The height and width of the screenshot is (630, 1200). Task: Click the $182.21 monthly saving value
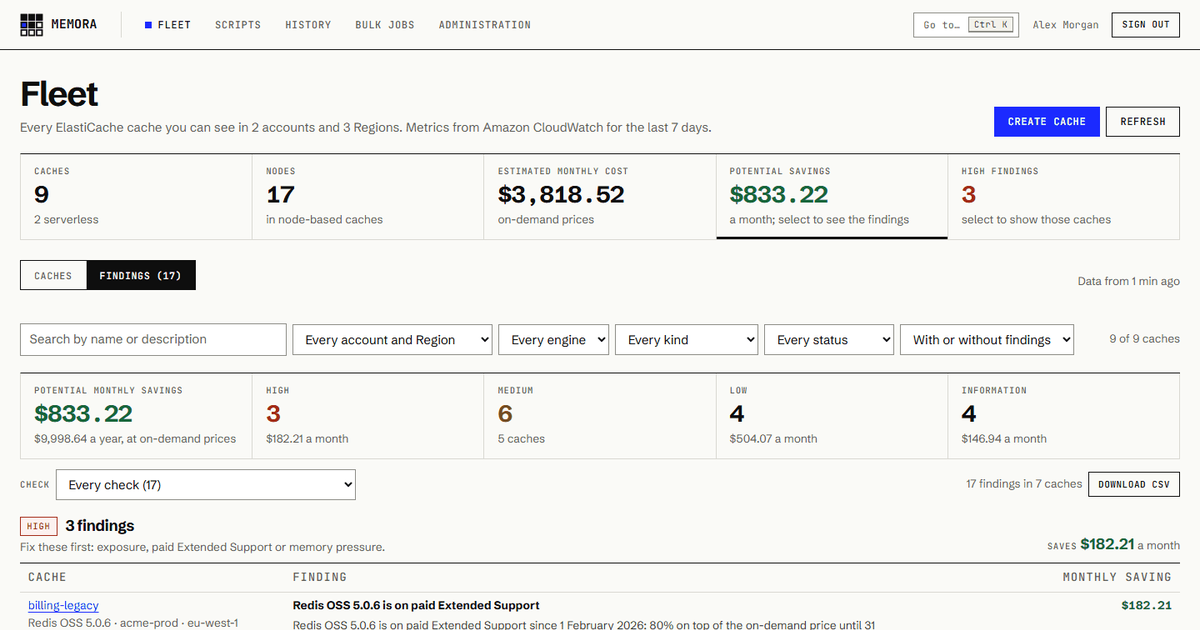tap(1146, 605)
